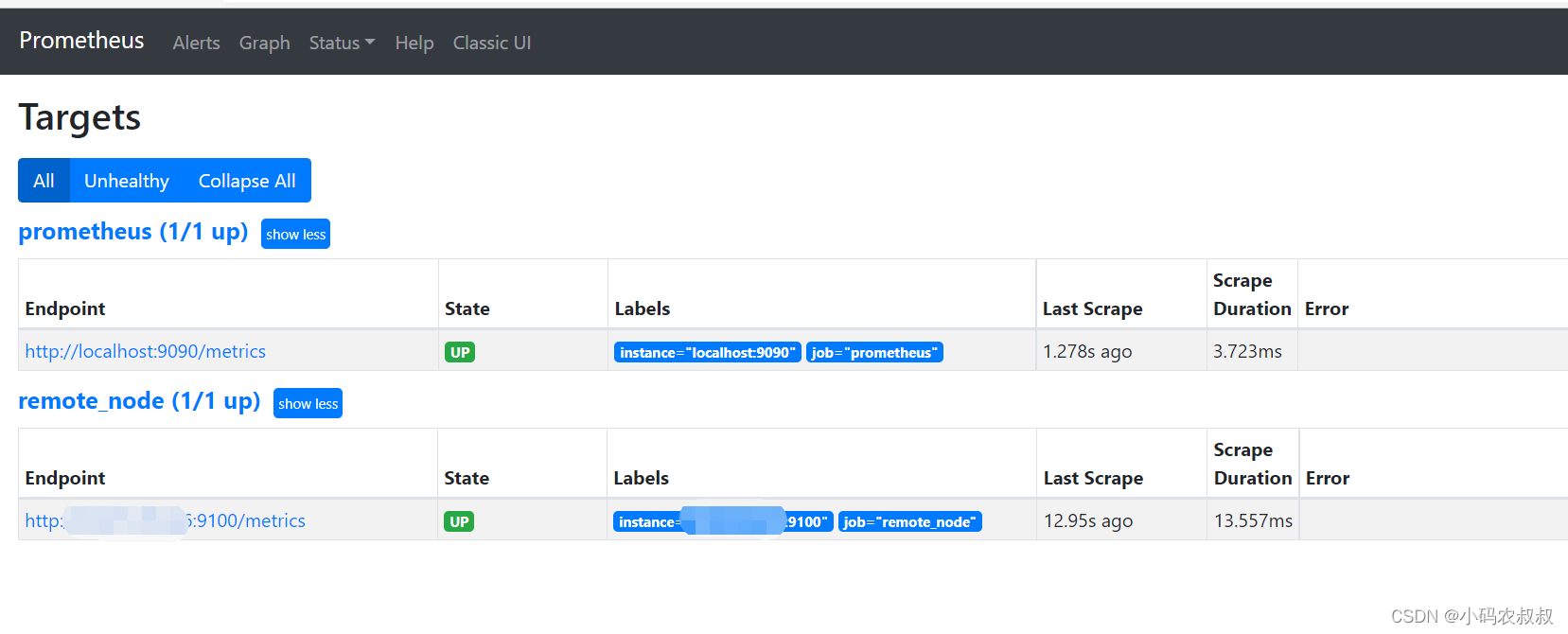
Task: Click the instance="localhost:9090" label badge
Action: coord(707,353)
